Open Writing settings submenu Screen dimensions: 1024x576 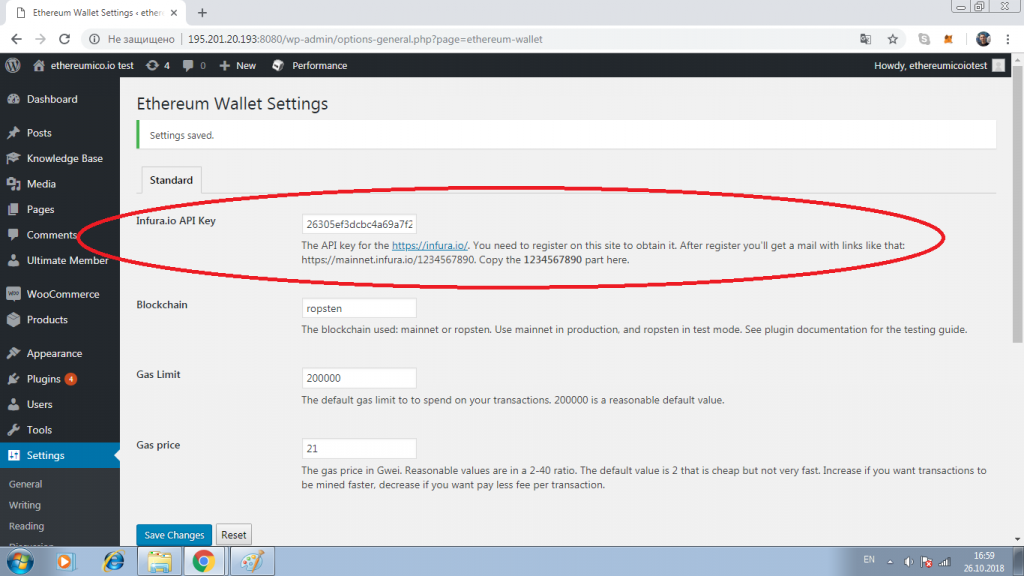click(x=25, y=505)
